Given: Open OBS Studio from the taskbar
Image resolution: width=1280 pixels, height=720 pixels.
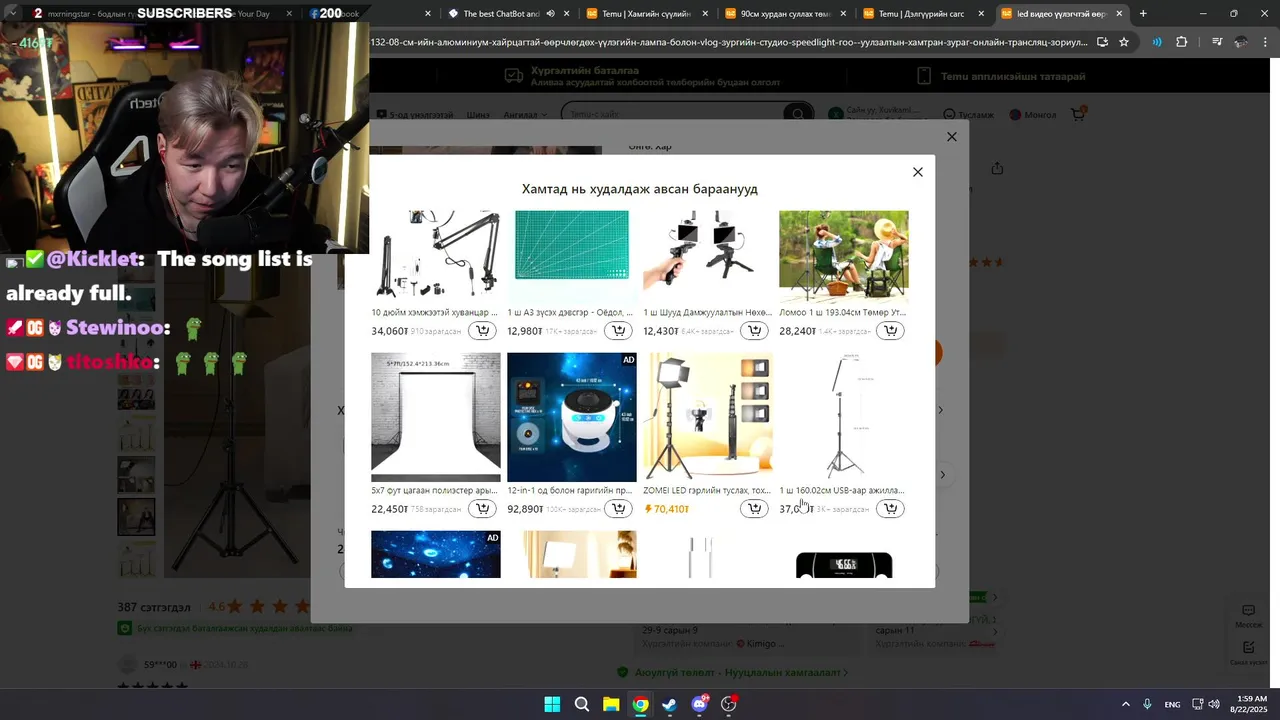Looking at the screenshot, I should tap(729, 704).
